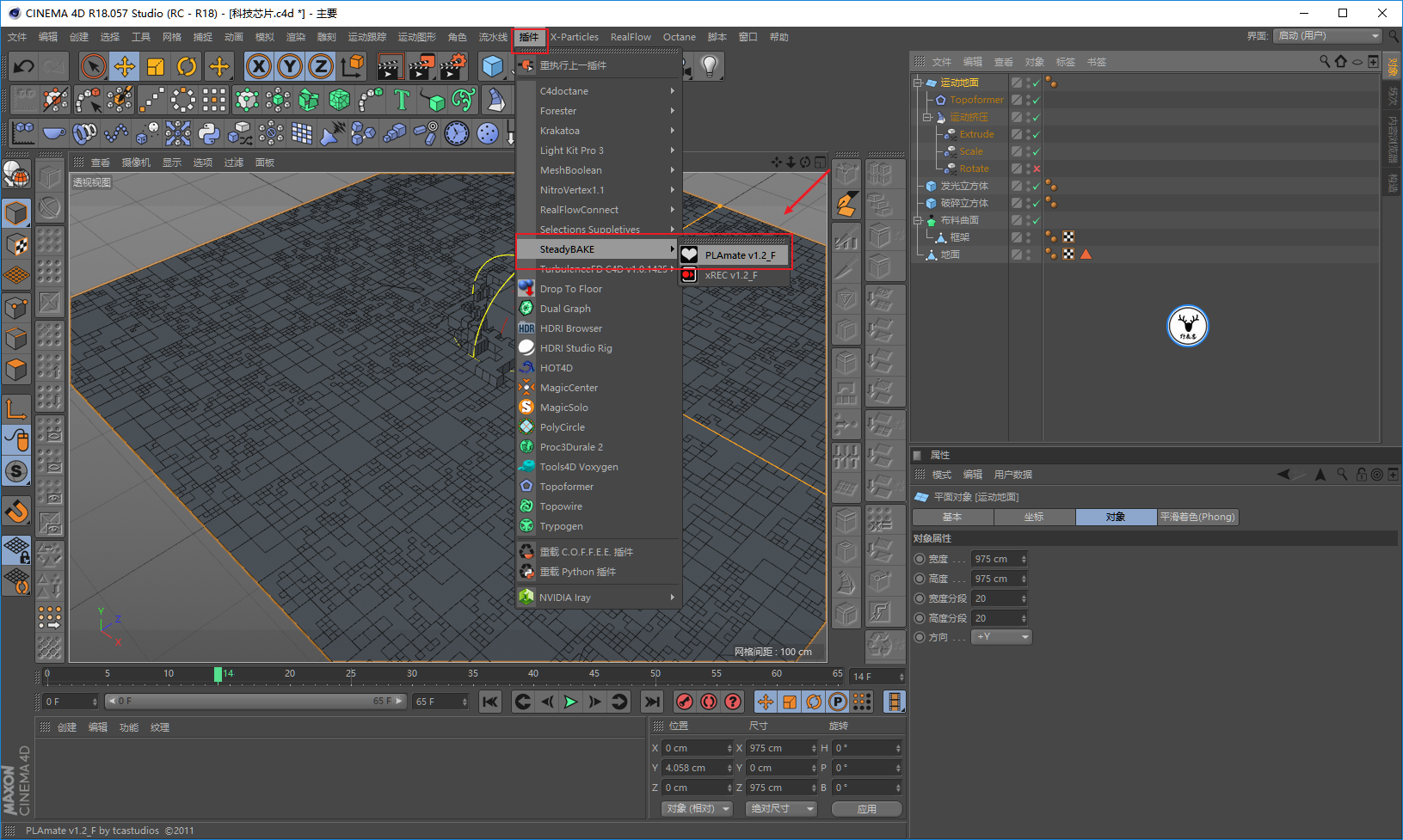This screenshot has height=840, width=1403.
Task: Switch to the 平滑着色(Phong) tab
Action: (x=1197, y=517)
